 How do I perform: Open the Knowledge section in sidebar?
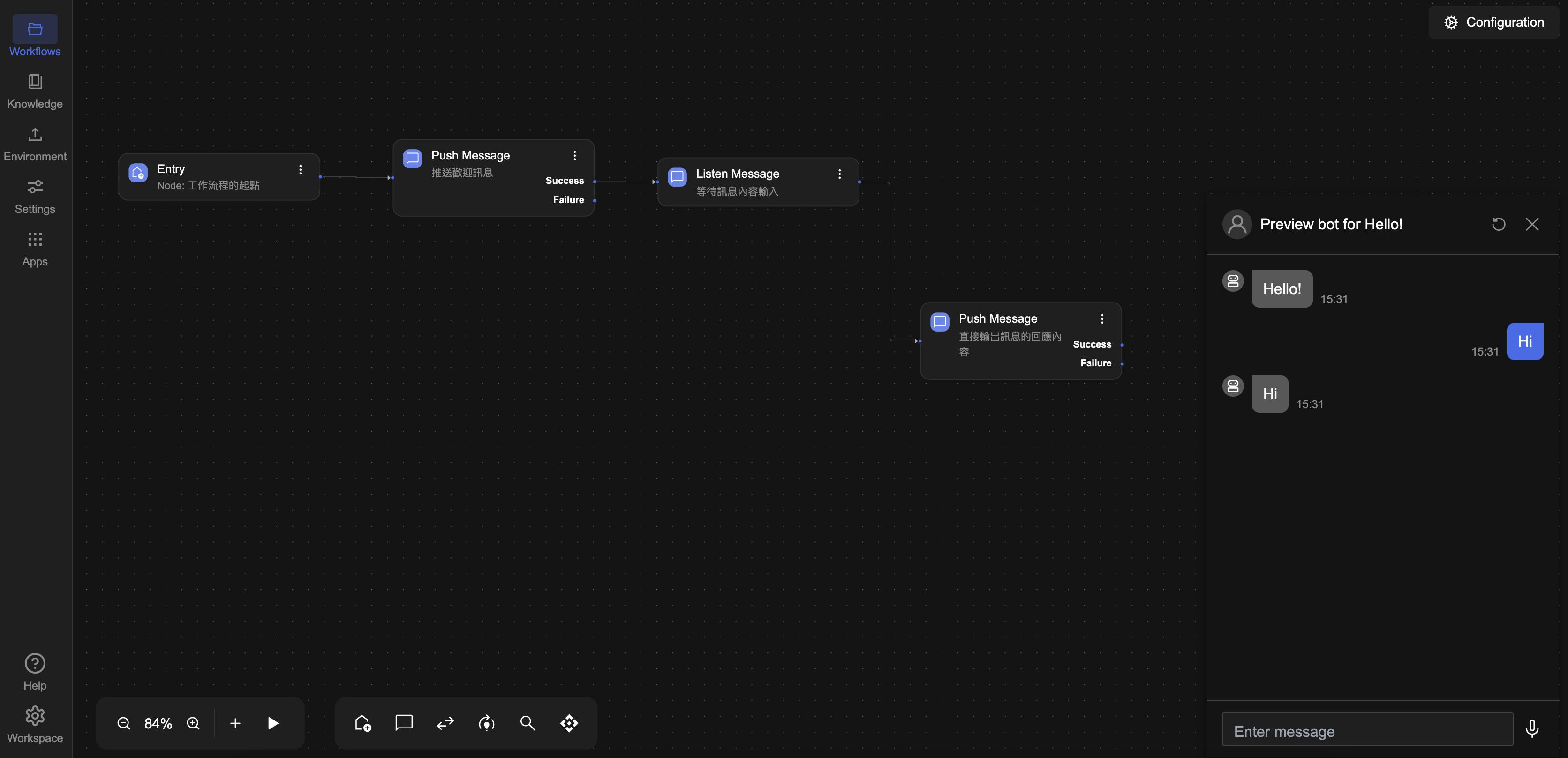click(x=35, y=91)
